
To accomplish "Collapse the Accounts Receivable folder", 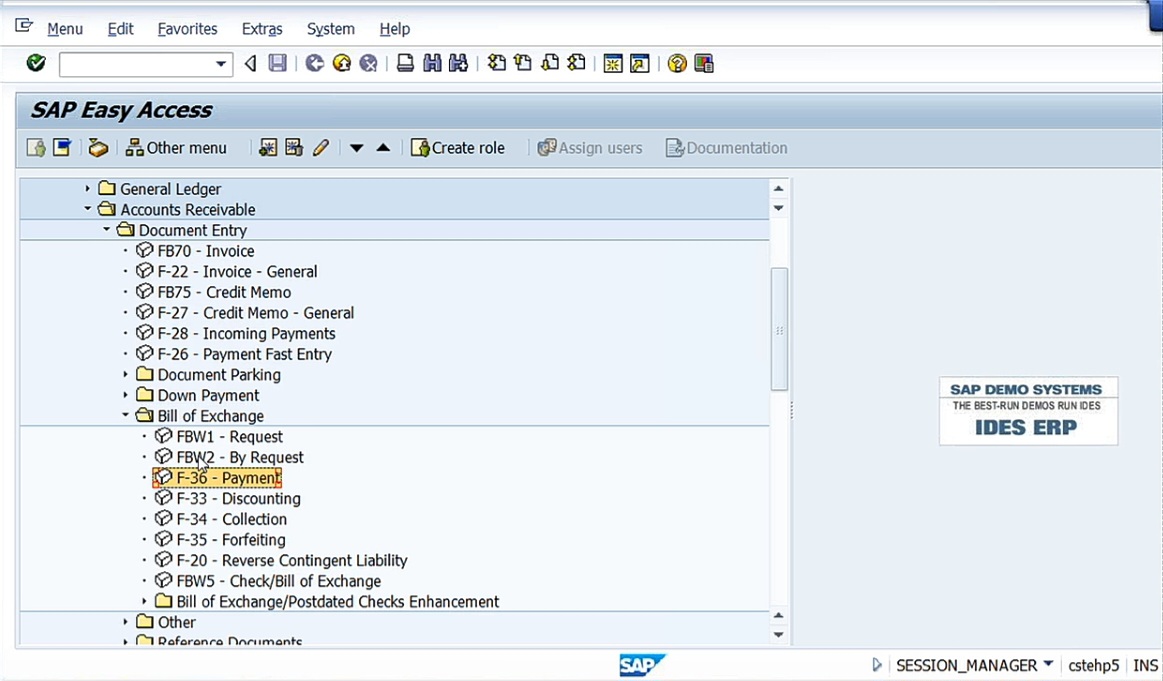I will 88,209.
